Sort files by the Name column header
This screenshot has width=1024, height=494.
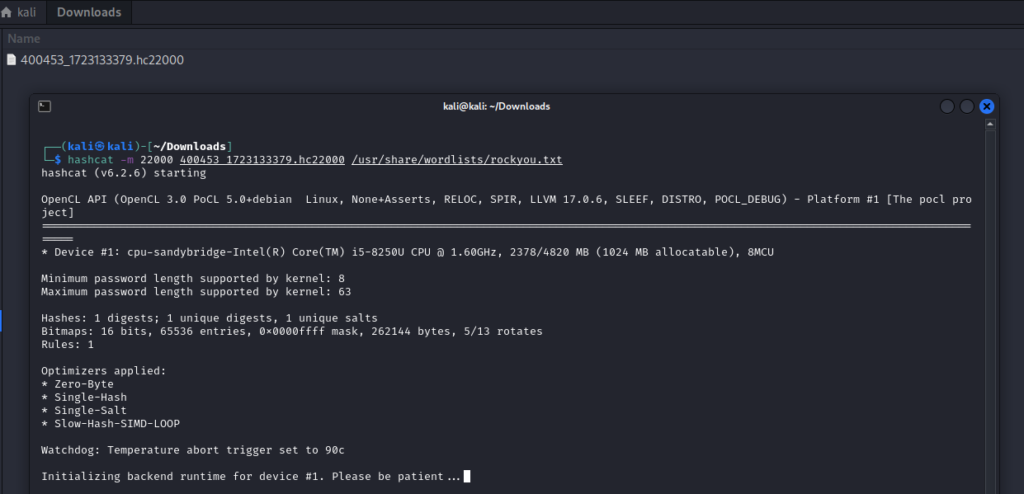(24, 38)
